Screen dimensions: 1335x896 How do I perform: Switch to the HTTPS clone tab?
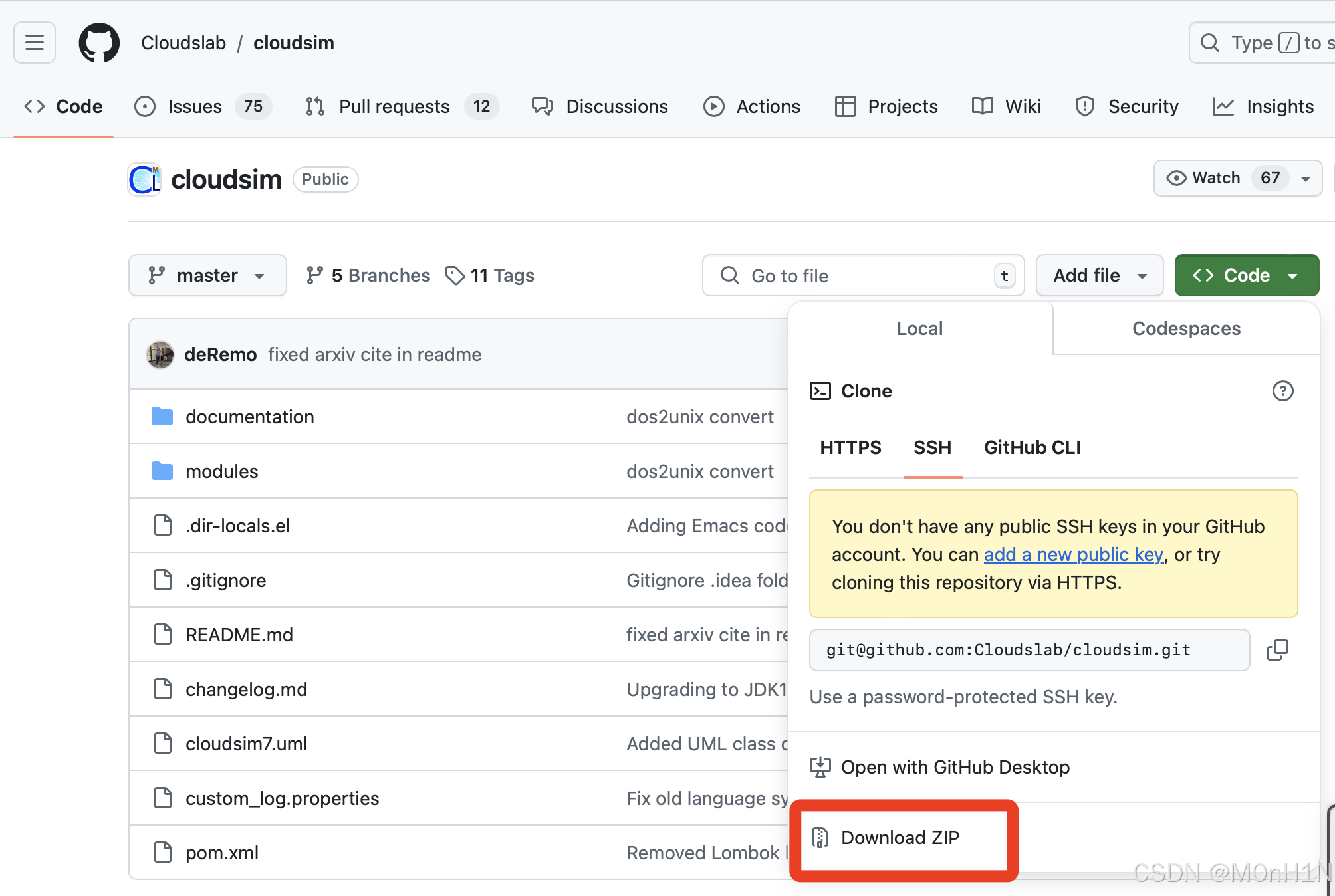[850, 447]
